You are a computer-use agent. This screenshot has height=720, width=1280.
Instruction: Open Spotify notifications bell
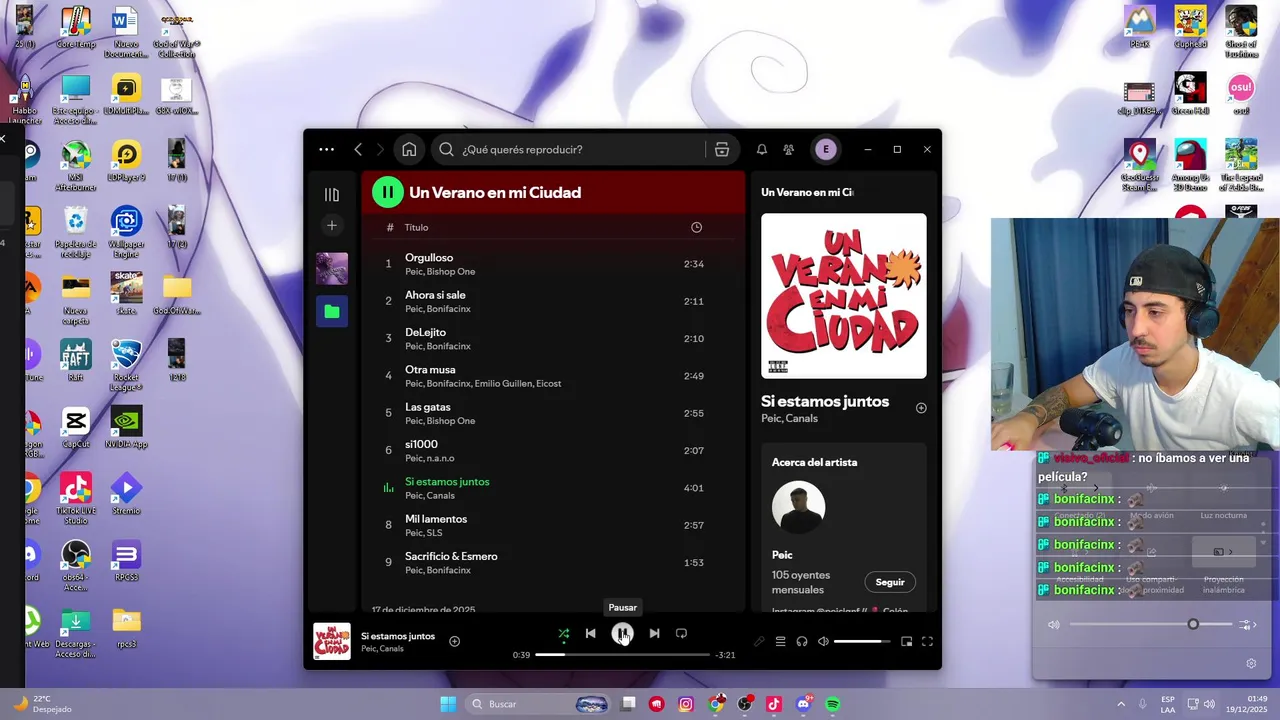point(761,150)
